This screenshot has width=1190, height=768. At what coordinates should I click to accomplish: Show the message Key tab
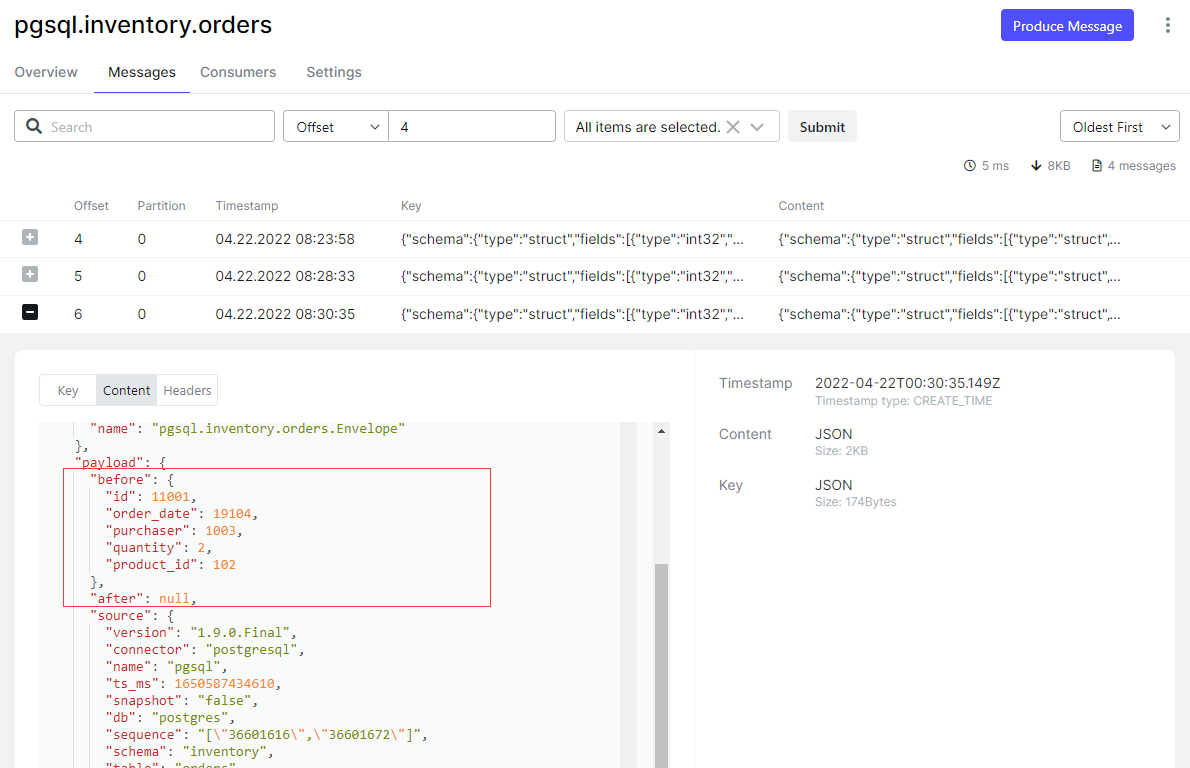tap(68, 390)
